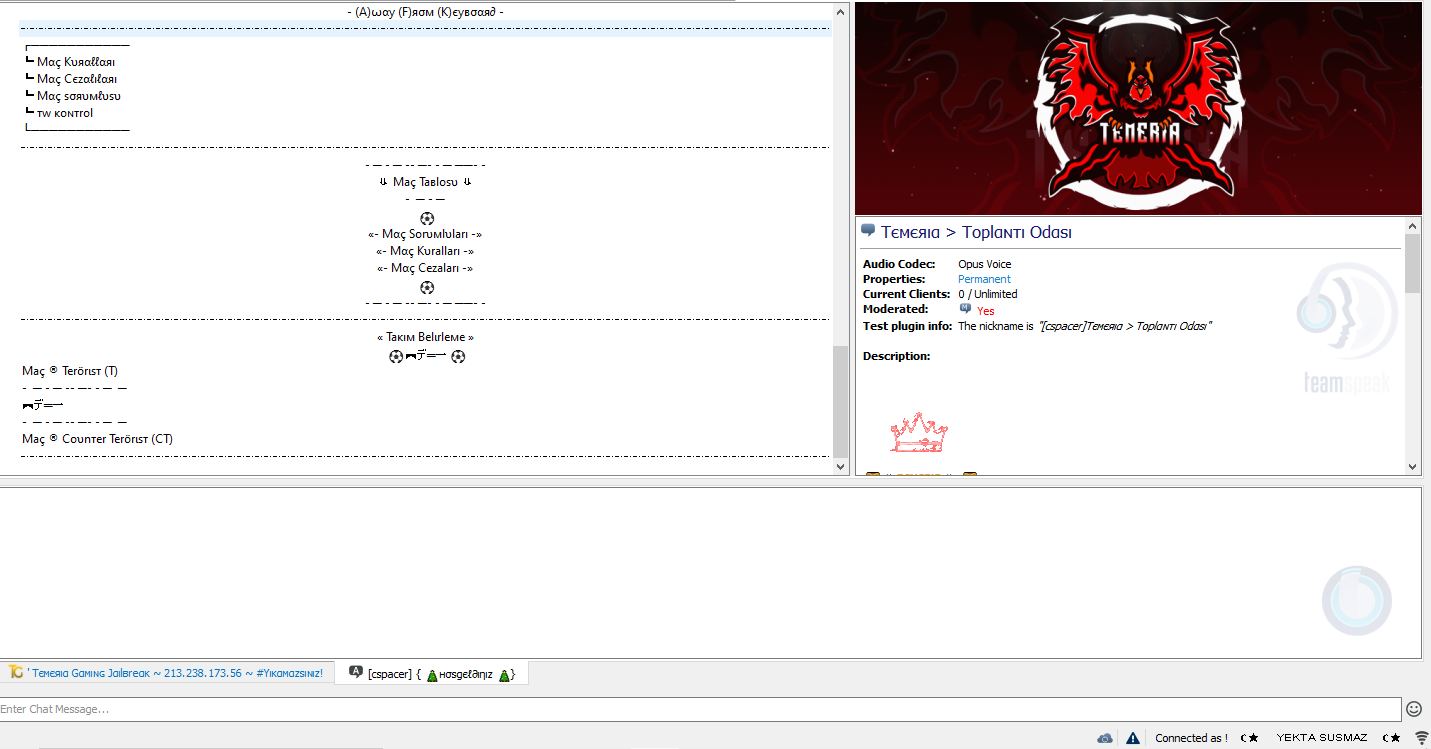This screenshot has width=1431, height=749.
Task: Focus the Enter Chat Message field
Action: coord(700,709)
